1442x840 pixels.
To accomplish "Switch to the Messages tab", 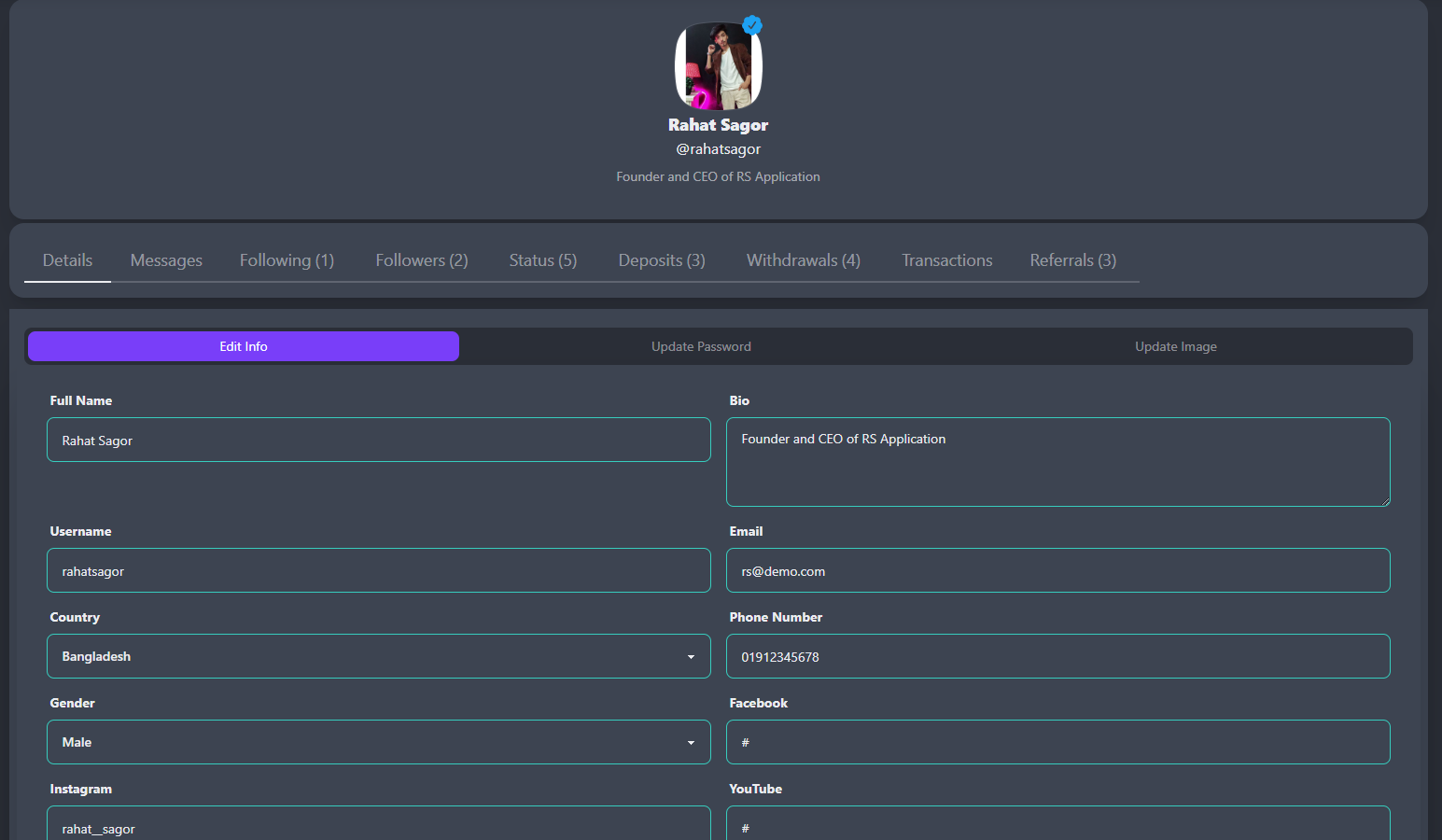I will click(x=166, y=259).
